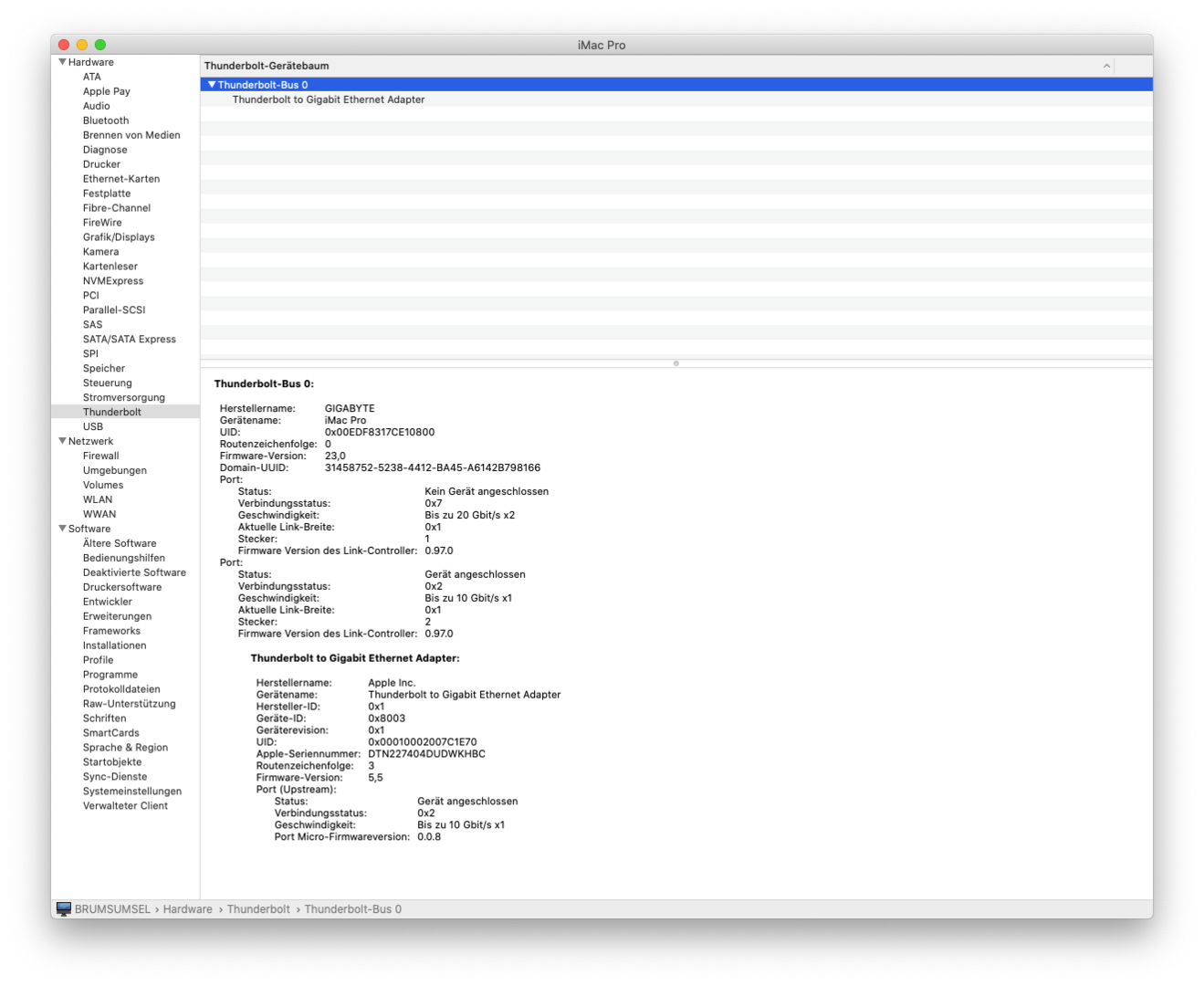
Task: Select Schriften in sidebar
Action: [x=105, y=719]
